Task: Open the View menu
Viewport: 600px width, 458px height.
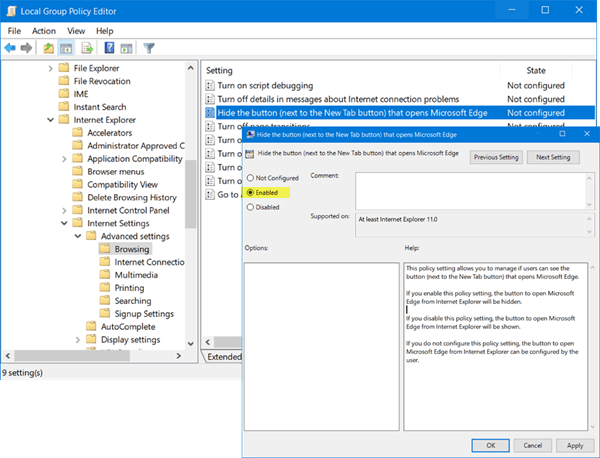Action: pos(76,31)
